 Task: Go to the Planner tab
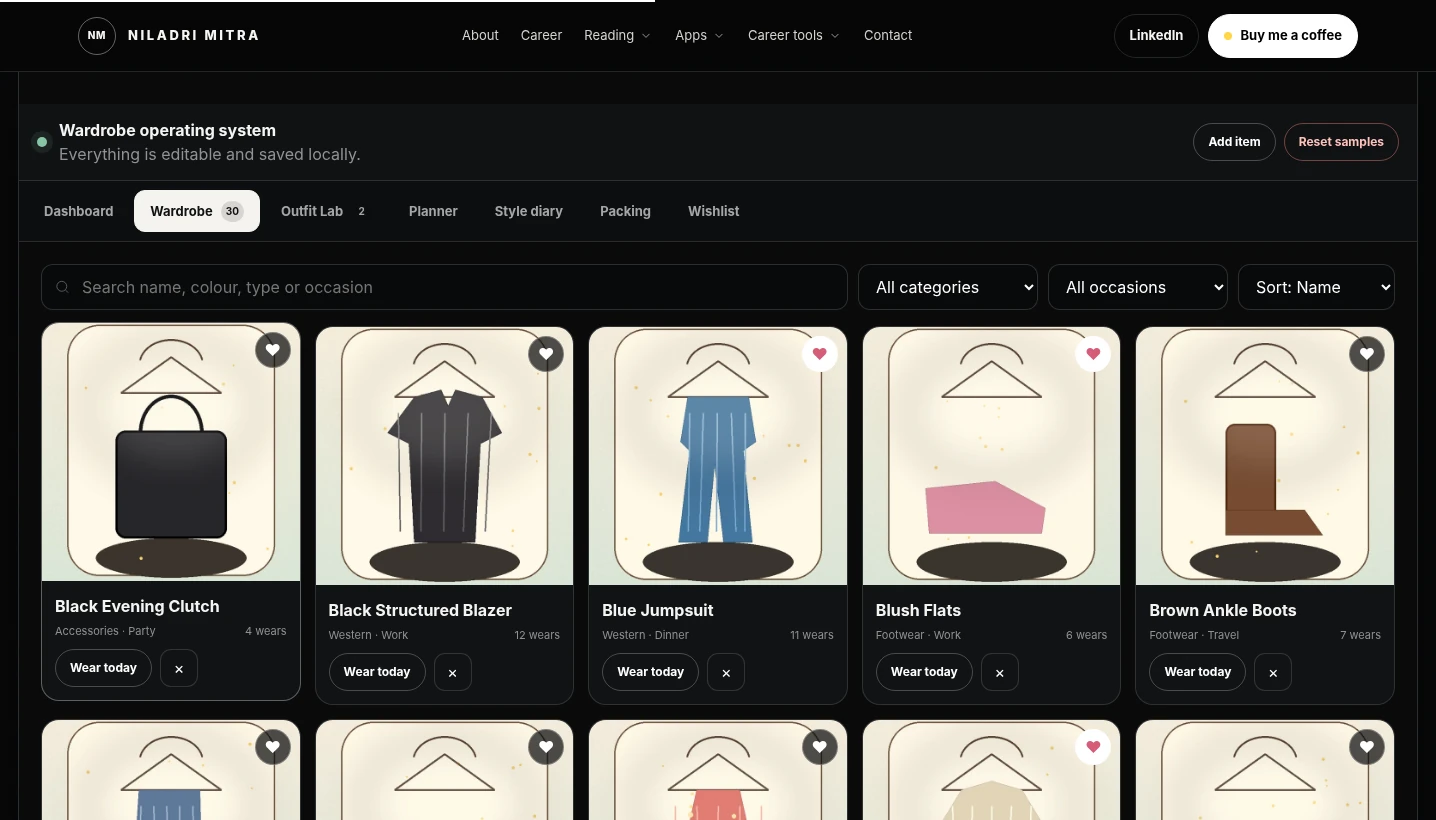point(433,211)
